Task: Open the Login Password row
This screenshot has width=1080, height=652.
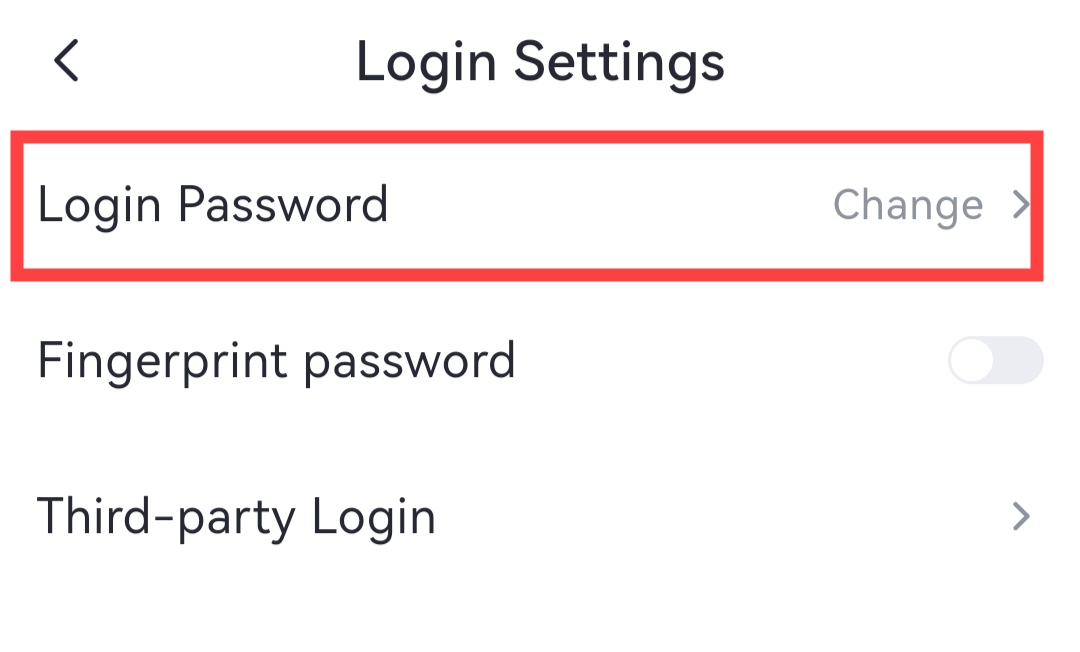Action: [x=527, y=205]
